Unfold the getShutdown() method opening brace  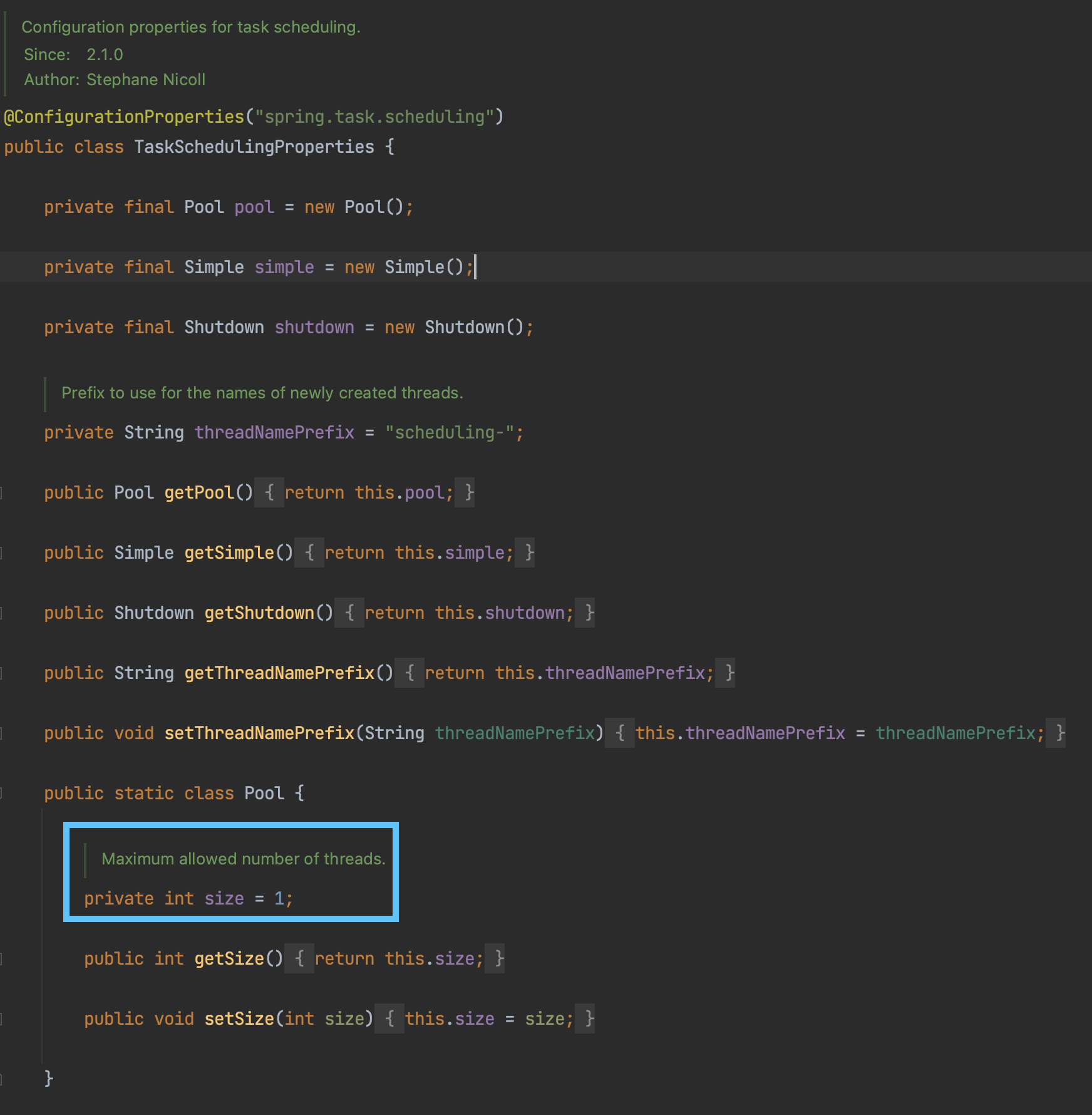coord(349,613)
